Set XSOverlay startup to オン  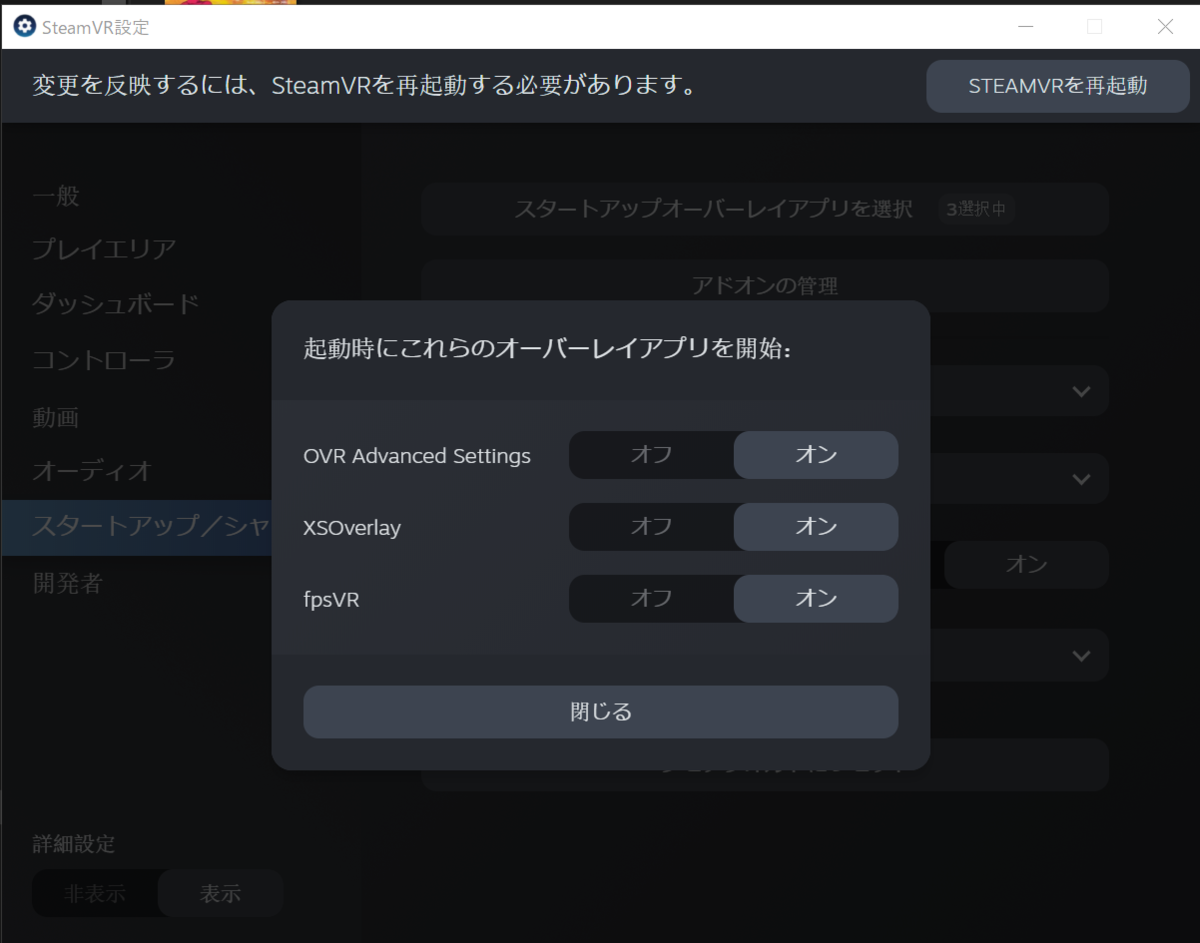click(816, 527)
